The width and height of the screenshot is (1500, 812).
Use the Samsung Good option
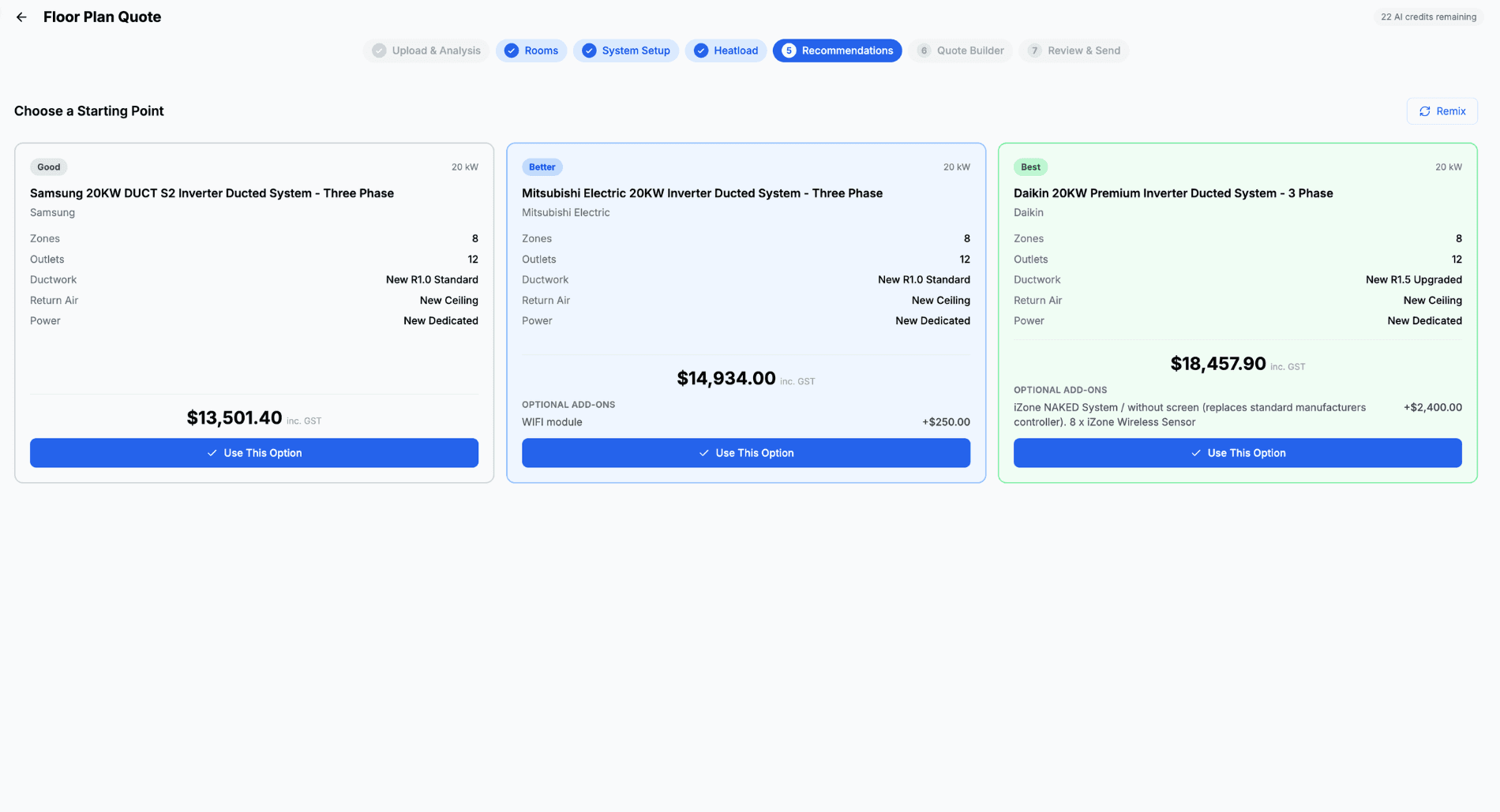[254, 453]
